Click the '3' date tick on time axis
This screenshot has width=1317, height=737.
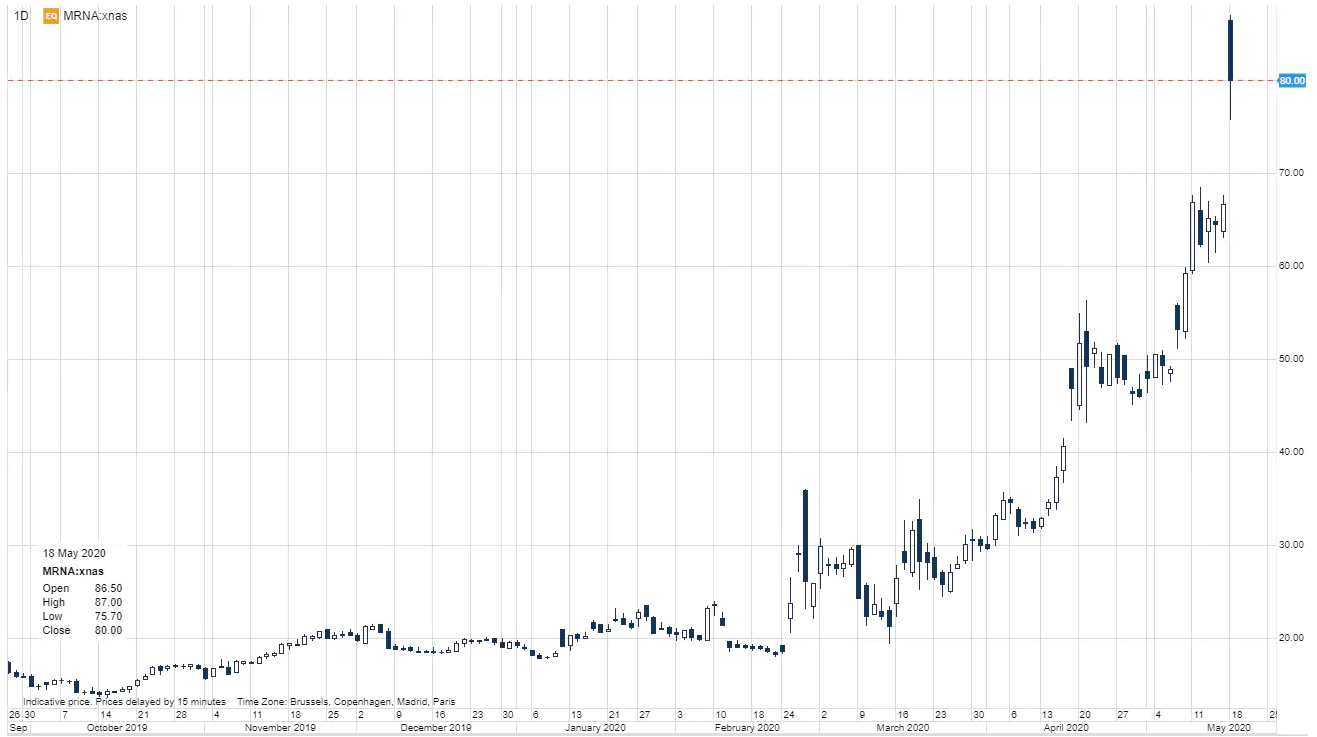pyautogui.click(x=680, y=715)
